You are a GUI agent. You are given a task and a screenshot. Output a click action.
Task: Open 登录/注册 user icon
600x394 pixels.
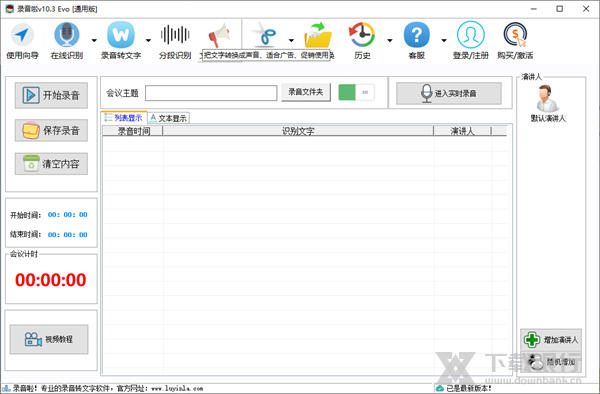click(x=471, y=35)
